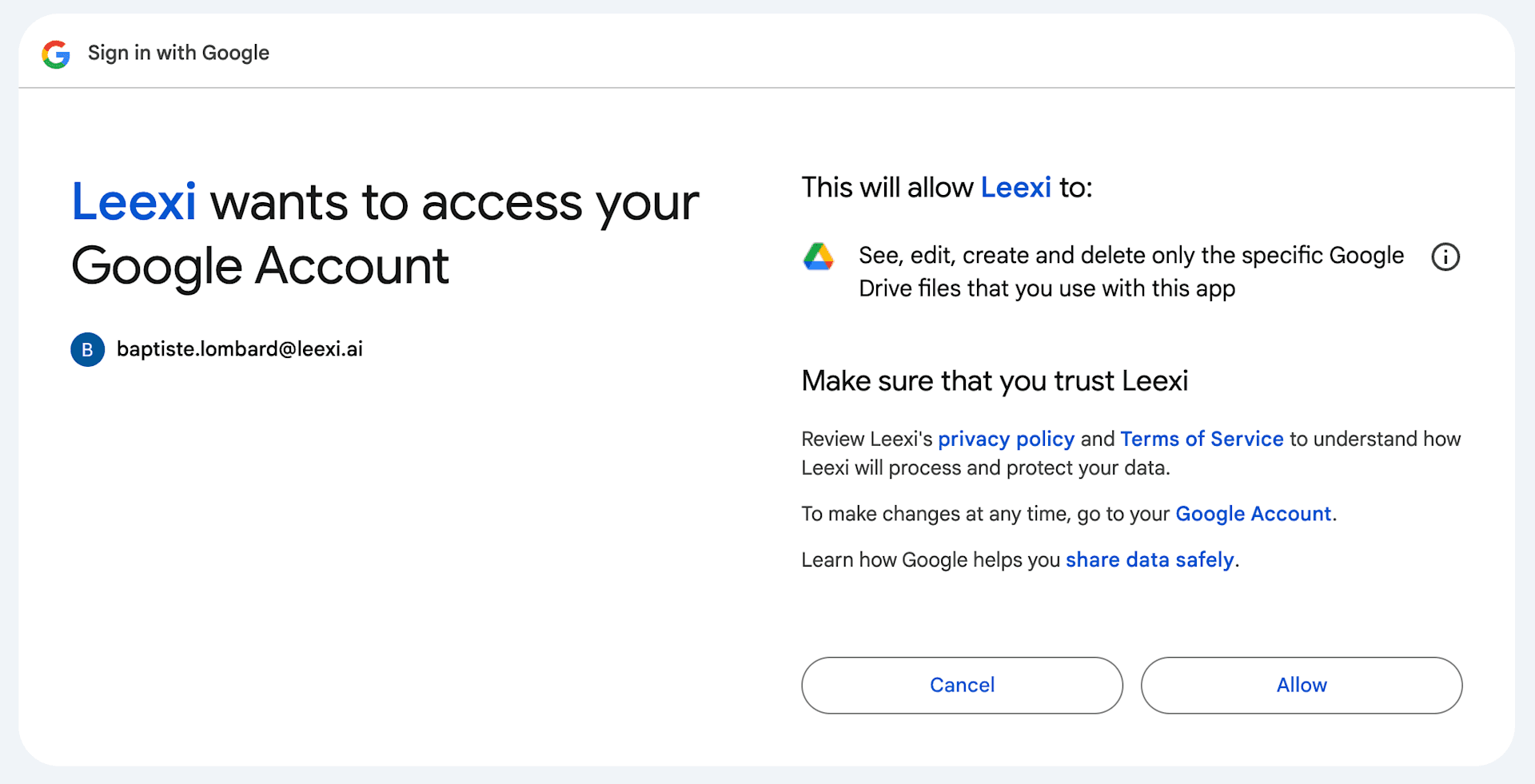Viewport: 1535px width, 784px height.
Task: Click the Google Drive icon
Action: click(x=818, y=257)
